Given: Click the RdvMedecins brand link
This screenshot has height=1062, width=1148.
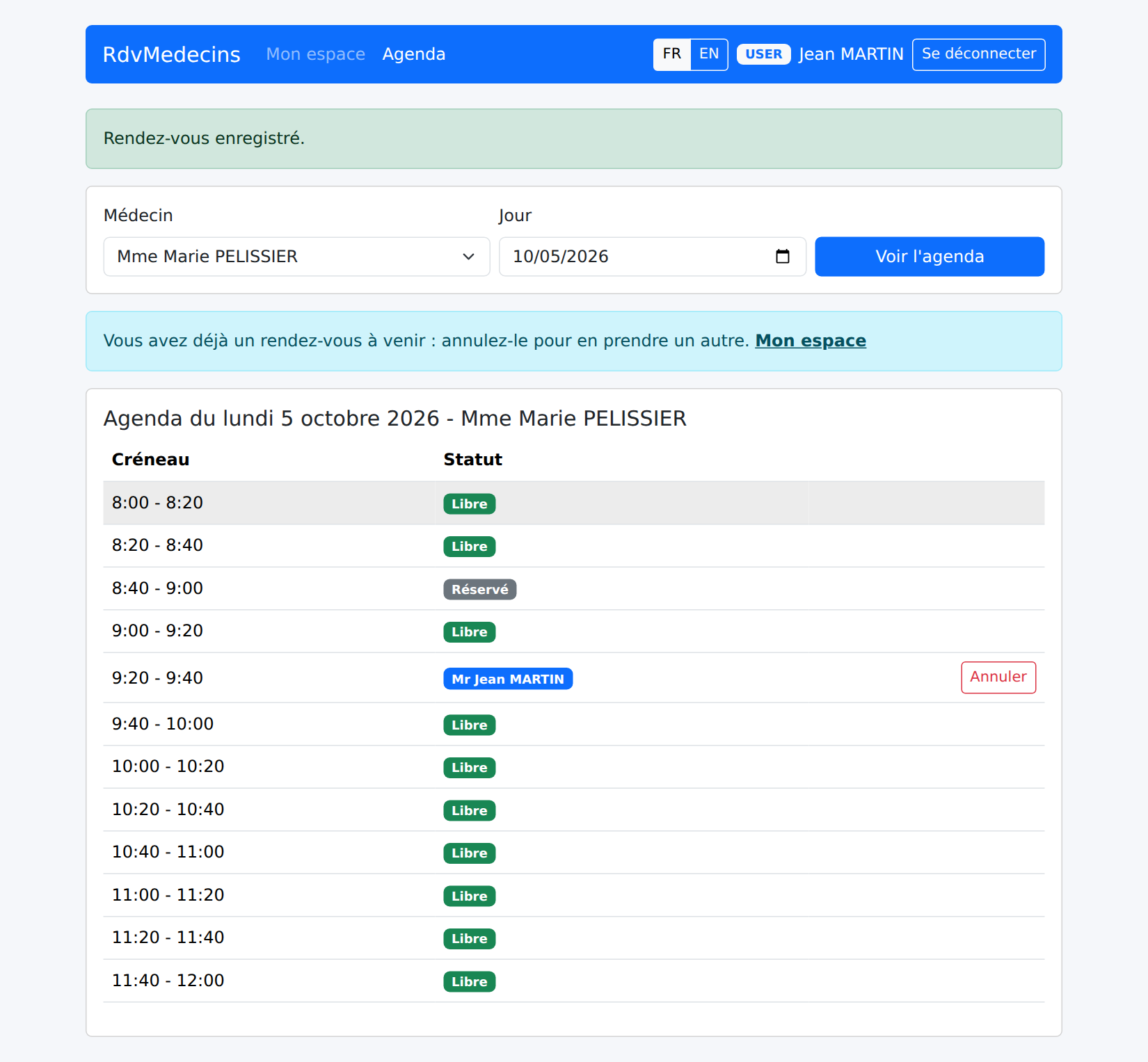Looking at the screenshot, I should tap(172, 54).
